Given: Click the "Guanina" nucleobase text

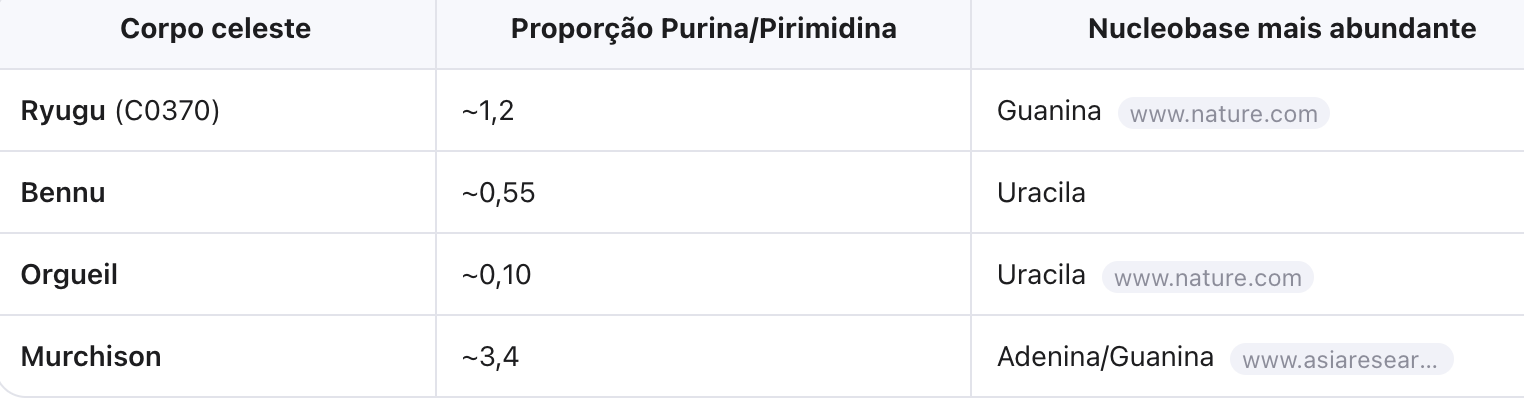Looking at the screenshot, I should (1049, 111).
